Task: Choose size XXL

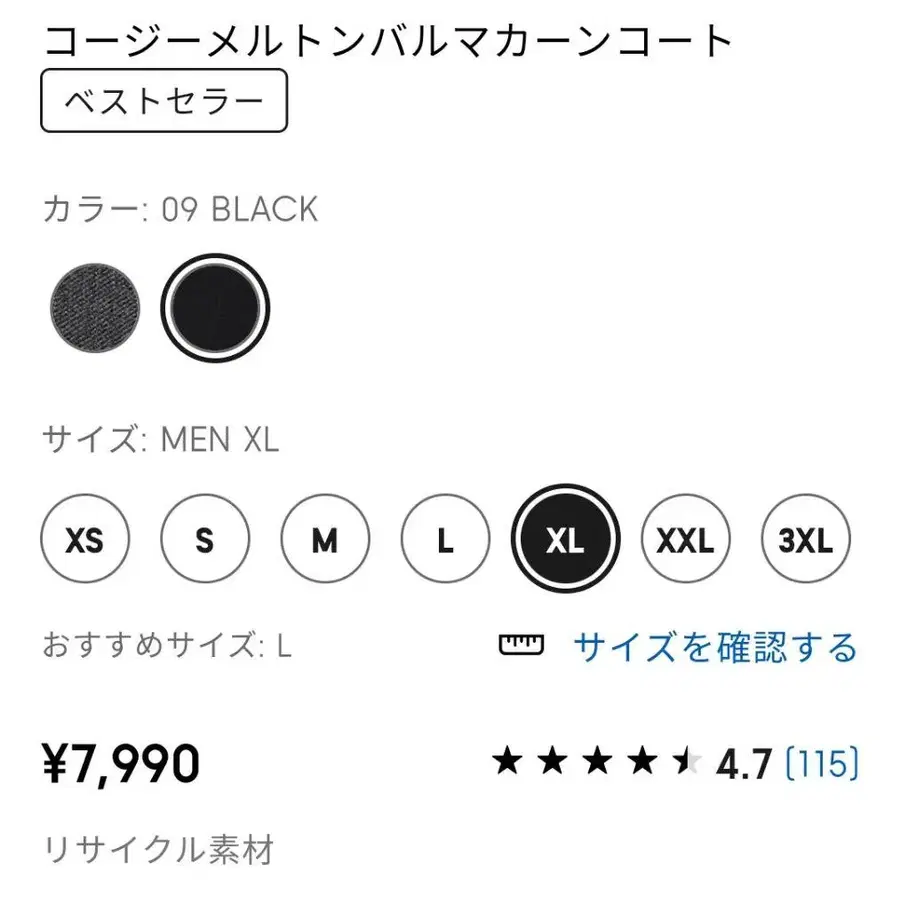Action: [x=685, y=541]
